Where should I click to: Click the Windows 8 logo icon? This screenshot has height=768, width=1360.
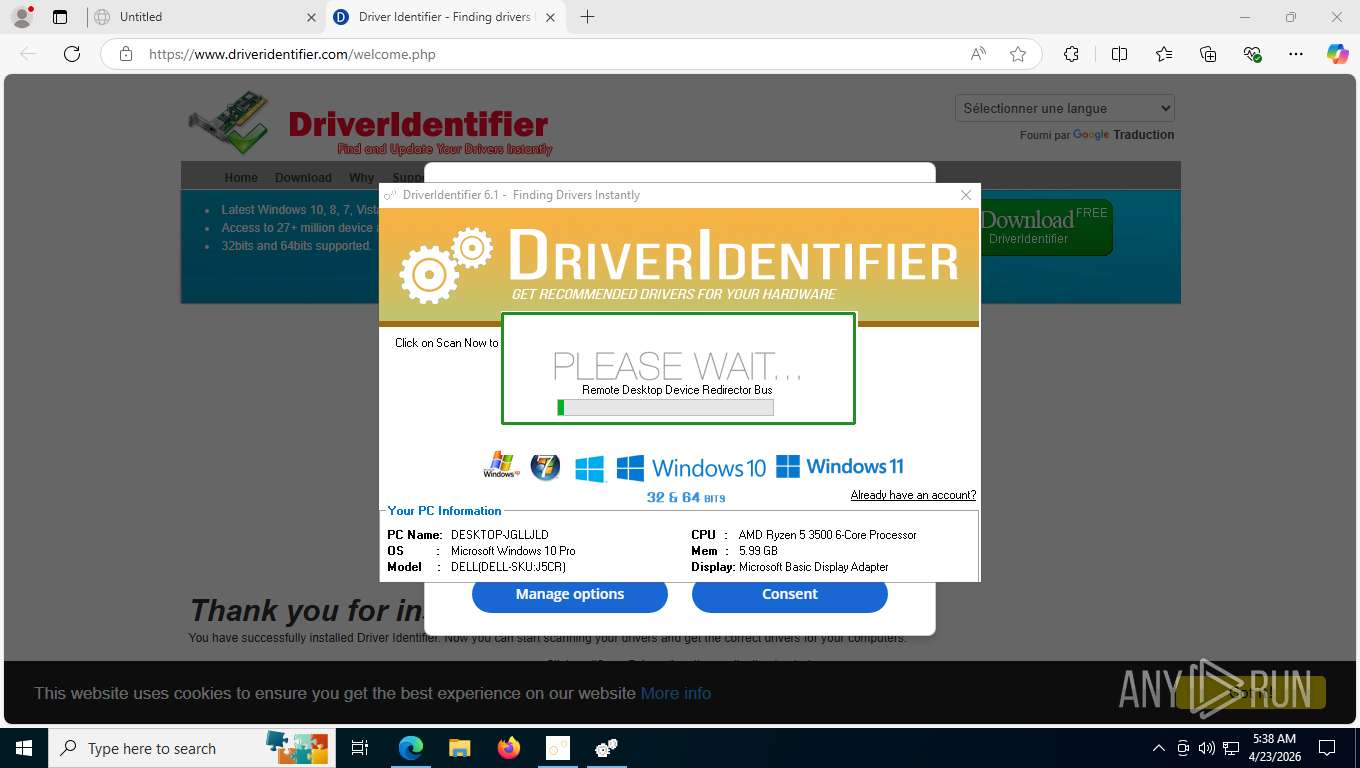point(590,468)
